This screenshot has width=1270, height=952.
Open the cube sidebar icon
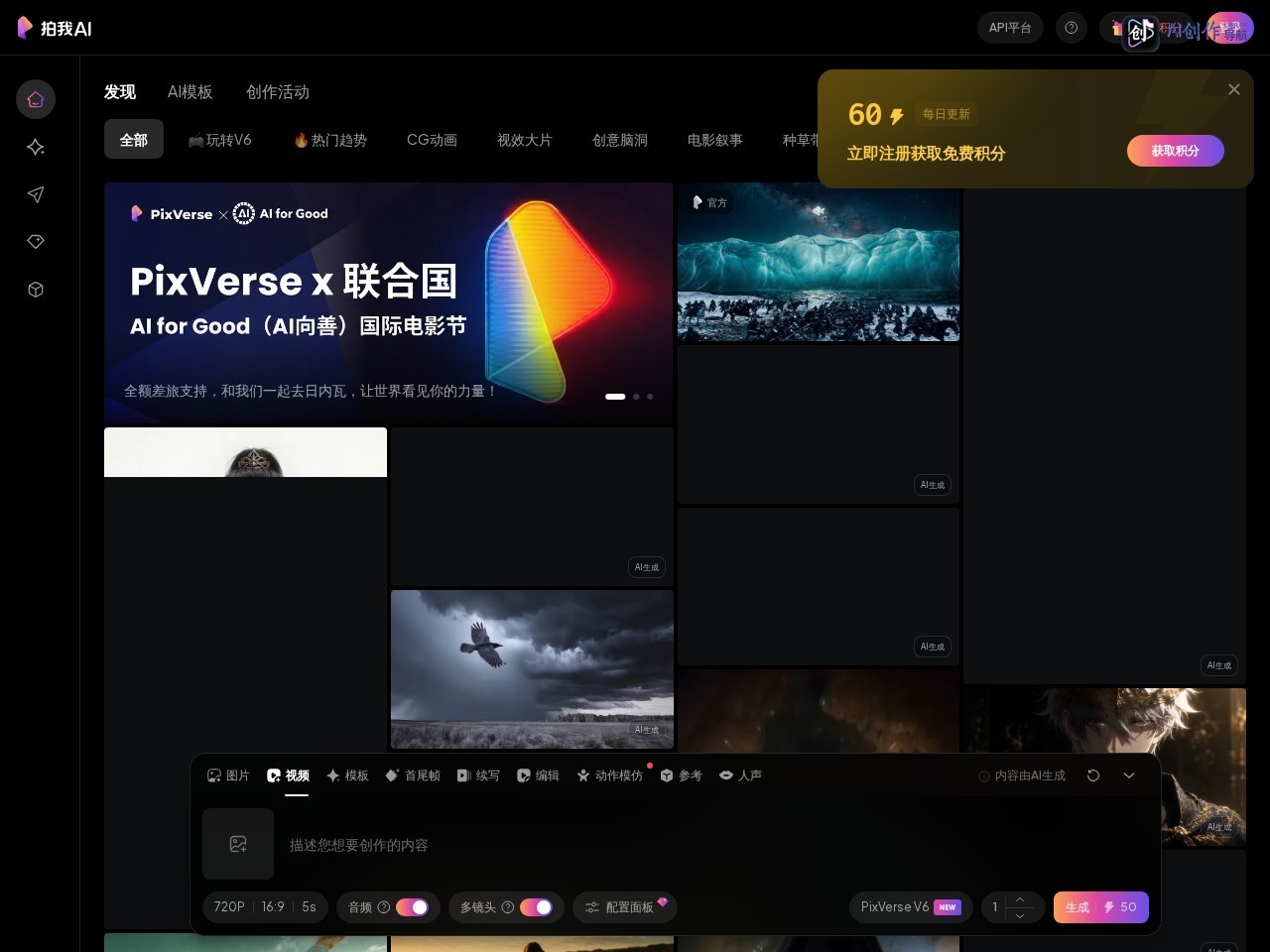[x=36, y=290]
